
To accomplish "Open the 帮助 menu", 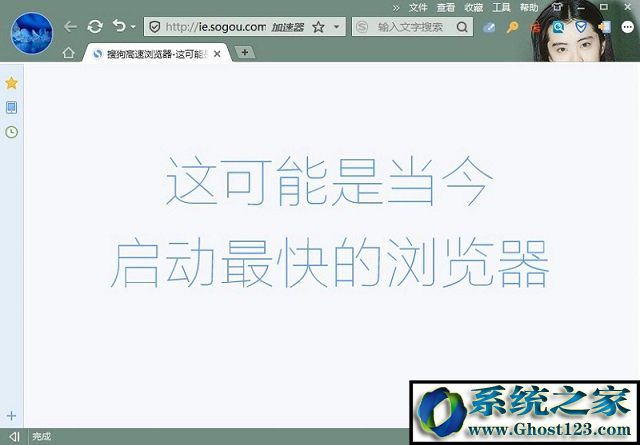I will (529, 7).
